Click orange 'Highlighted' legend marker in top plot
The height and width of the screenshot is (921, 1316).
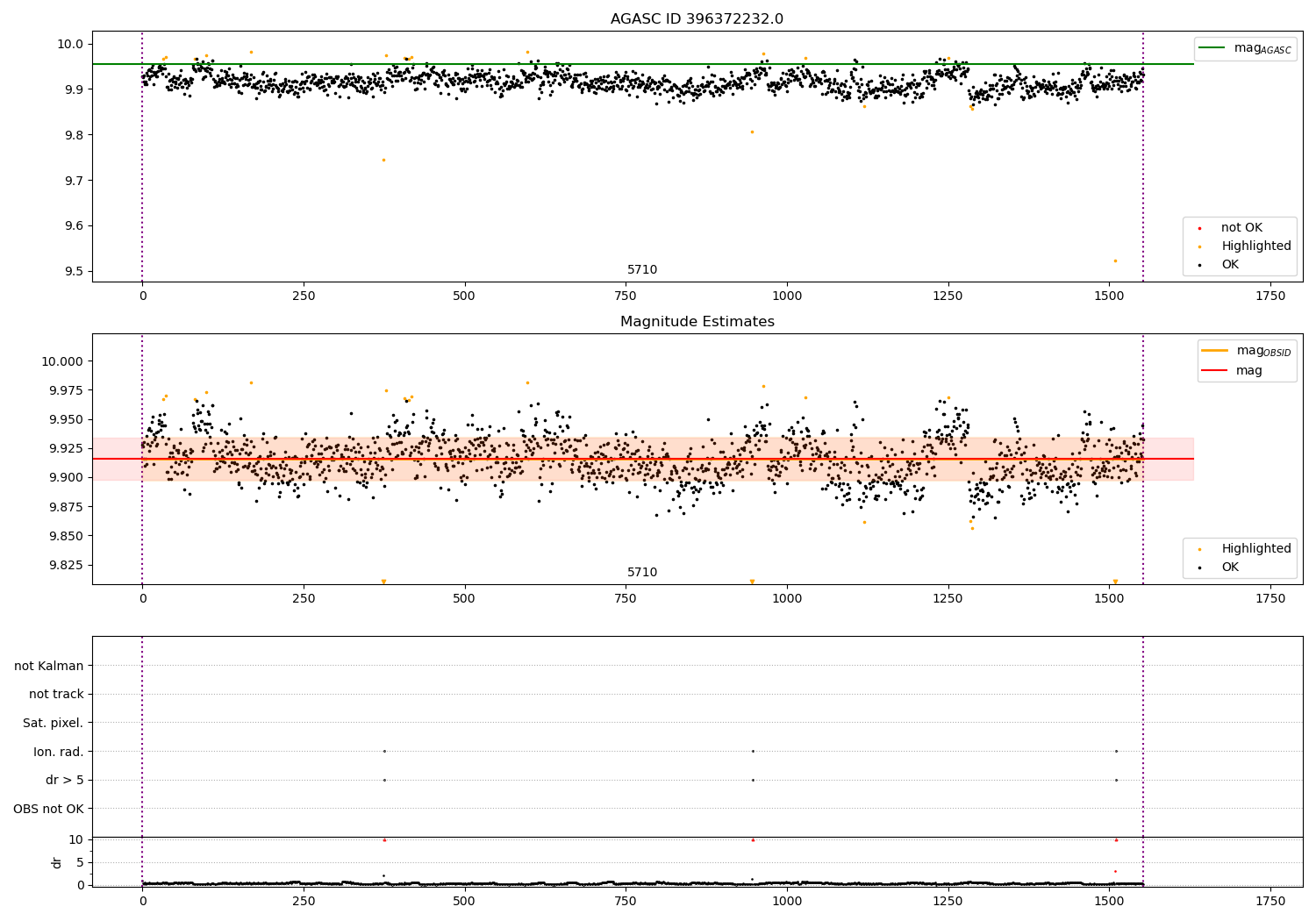(1199, 246)
